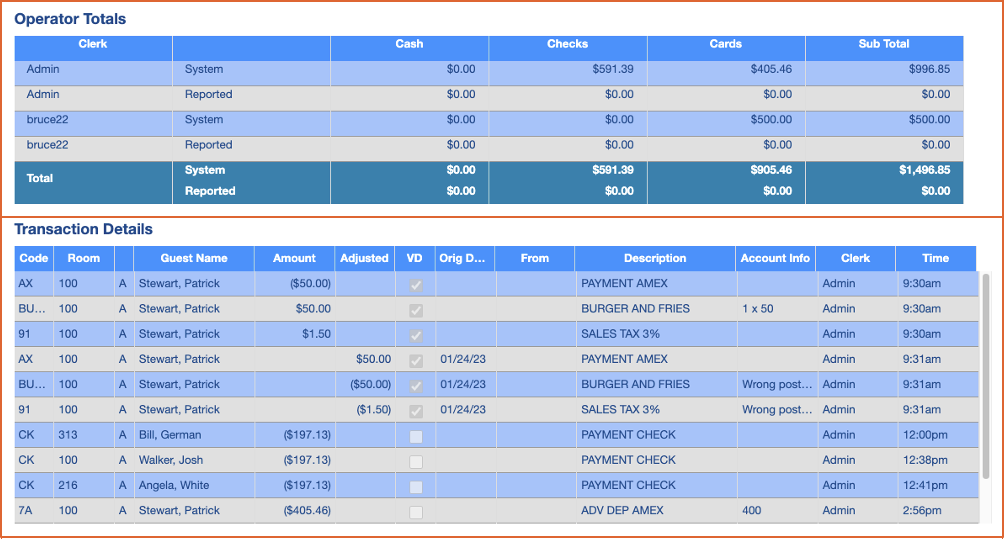1005x539 pixels.
Task: Click the Account Info column header
Action: (775, 258)
